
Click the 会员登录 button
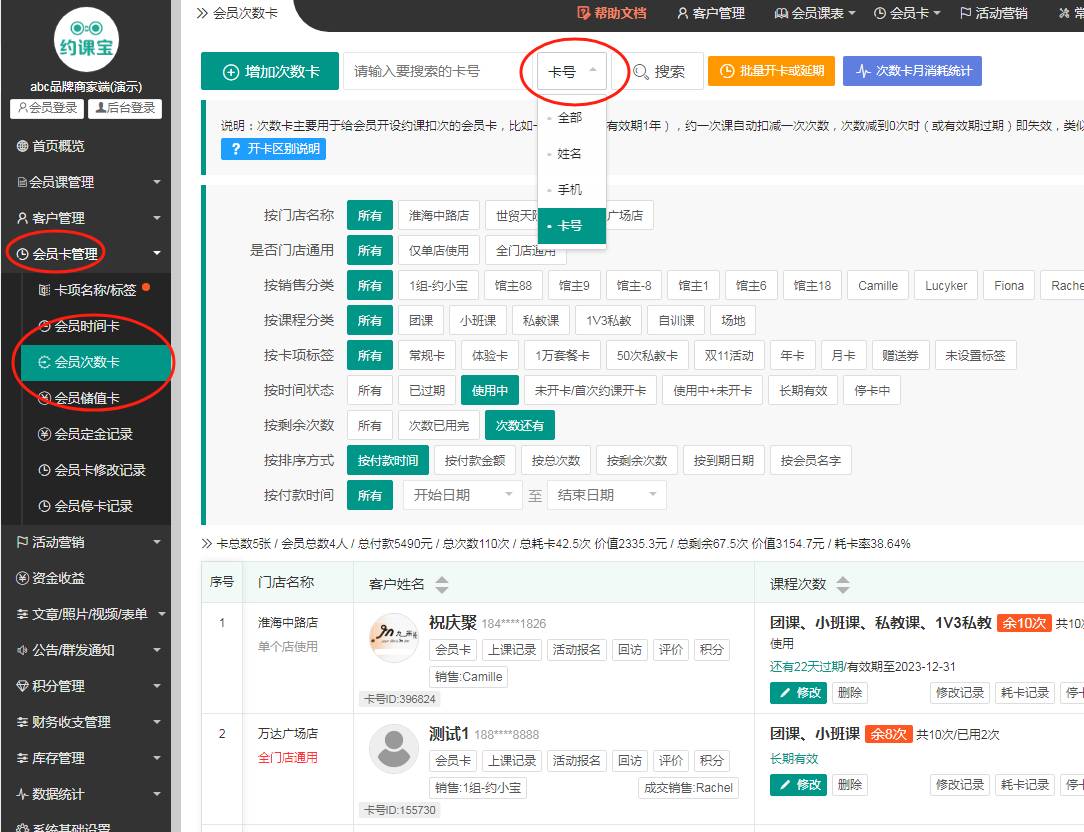point(47,108)
